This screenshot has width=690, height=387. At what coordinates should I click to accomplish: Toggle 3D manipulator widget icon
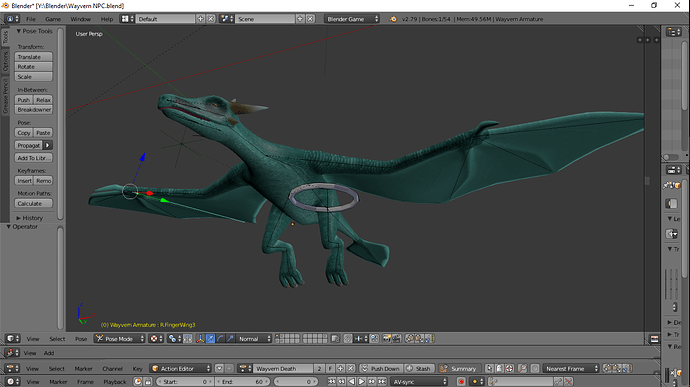[x=201, y=339]
